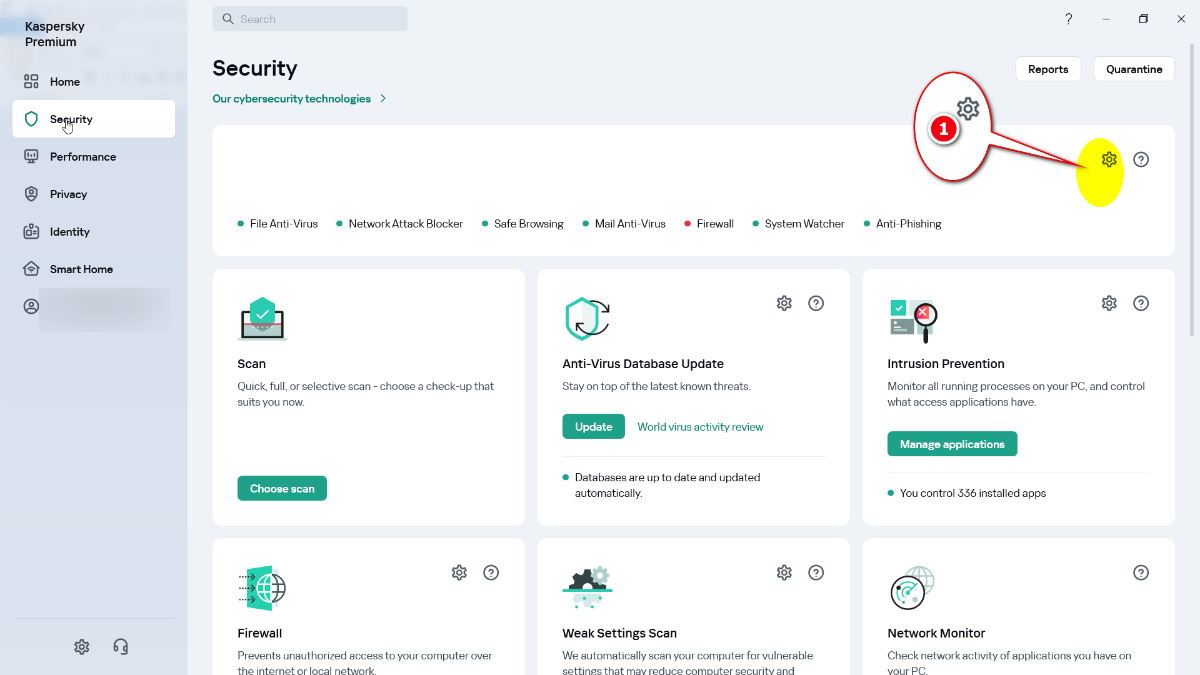1200x675 pixels.
Task: Click the Intrusion Prevention magnifier icon
Action: click(912, 320)
